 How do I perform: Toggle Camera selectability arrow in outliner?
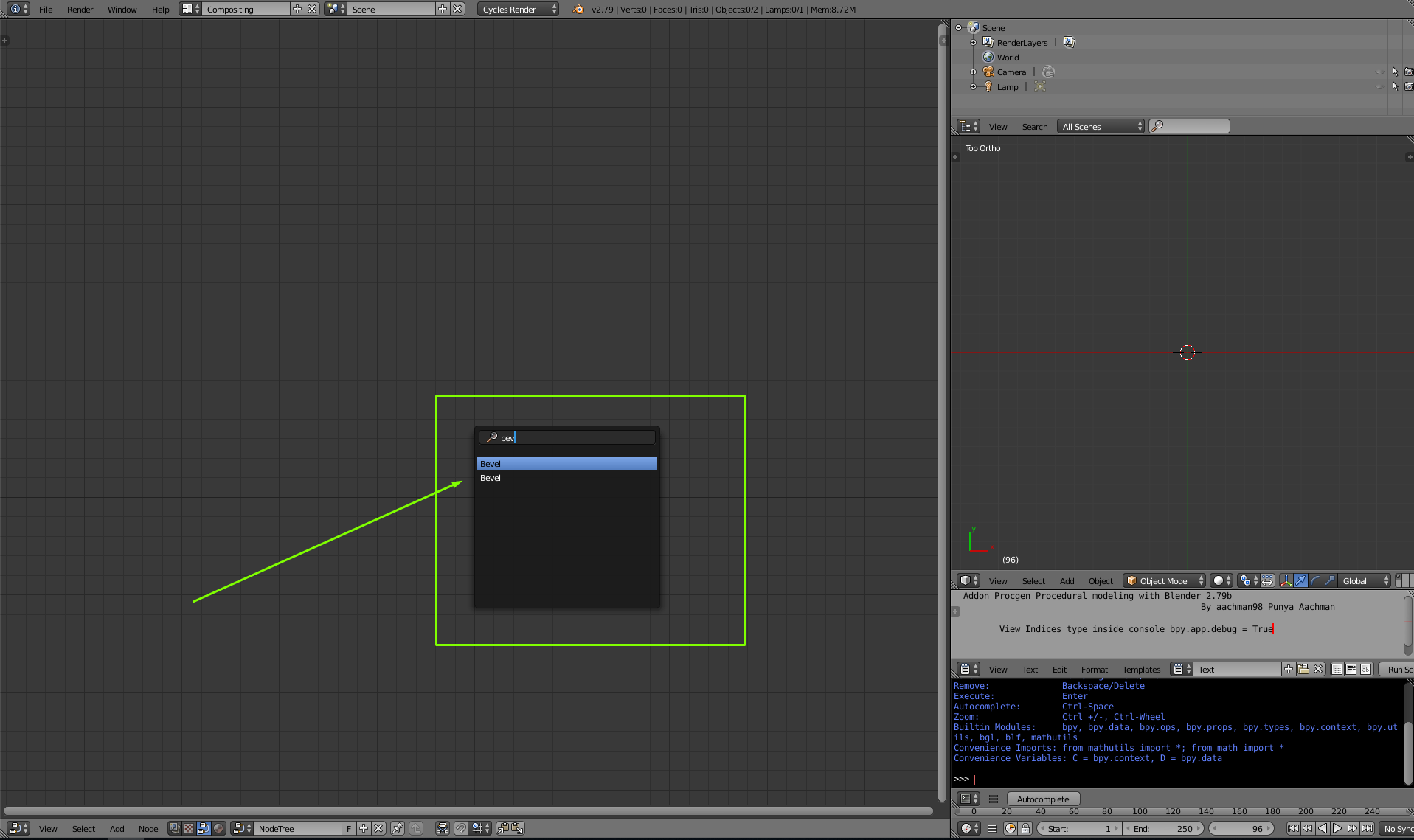click(x=1394, y=72)
